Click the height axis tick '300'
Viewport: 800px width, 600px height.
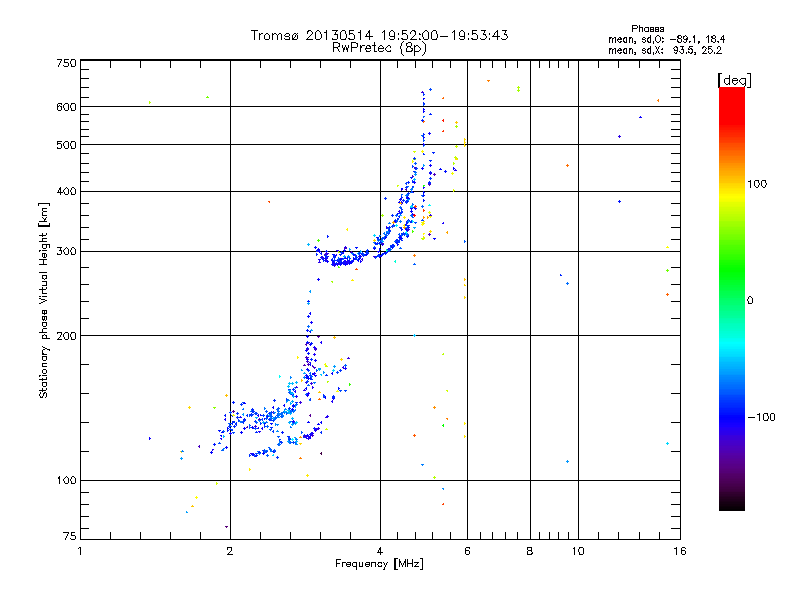point(66,251)
